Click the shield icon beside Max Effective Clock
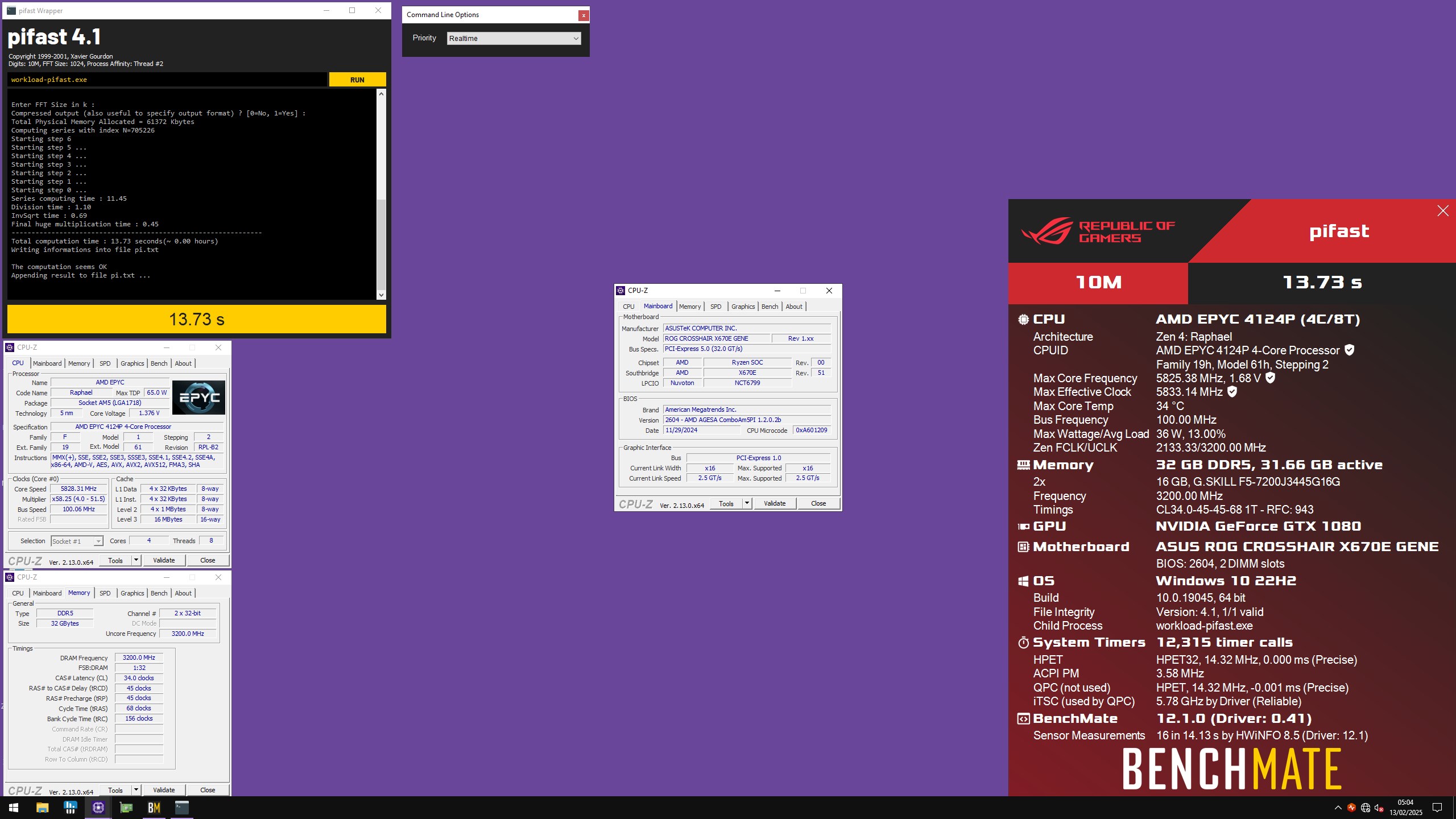Image resolution: width=1456 pixels, height=819 pixels. 1232,392
